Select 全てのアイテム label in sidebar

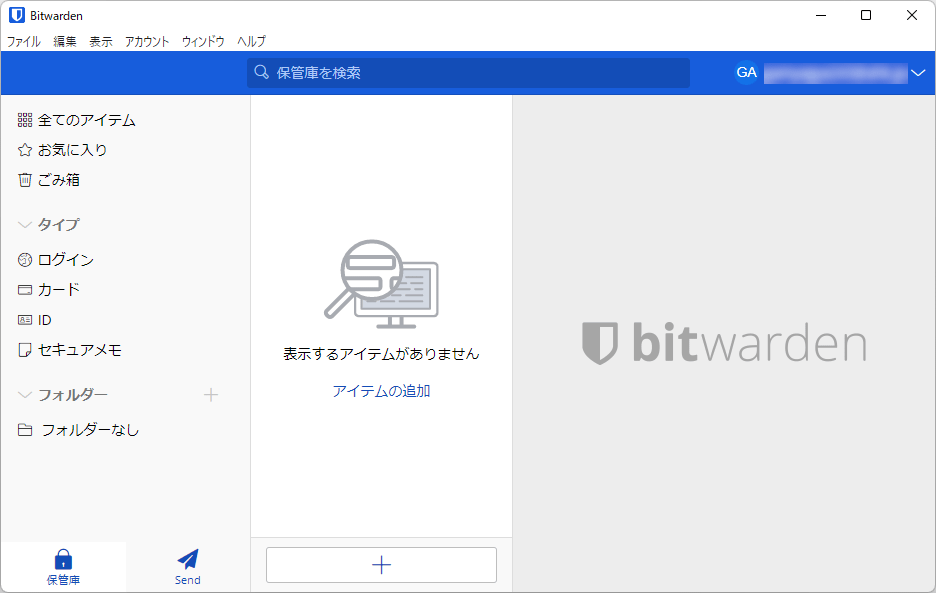tap(87, 120)
